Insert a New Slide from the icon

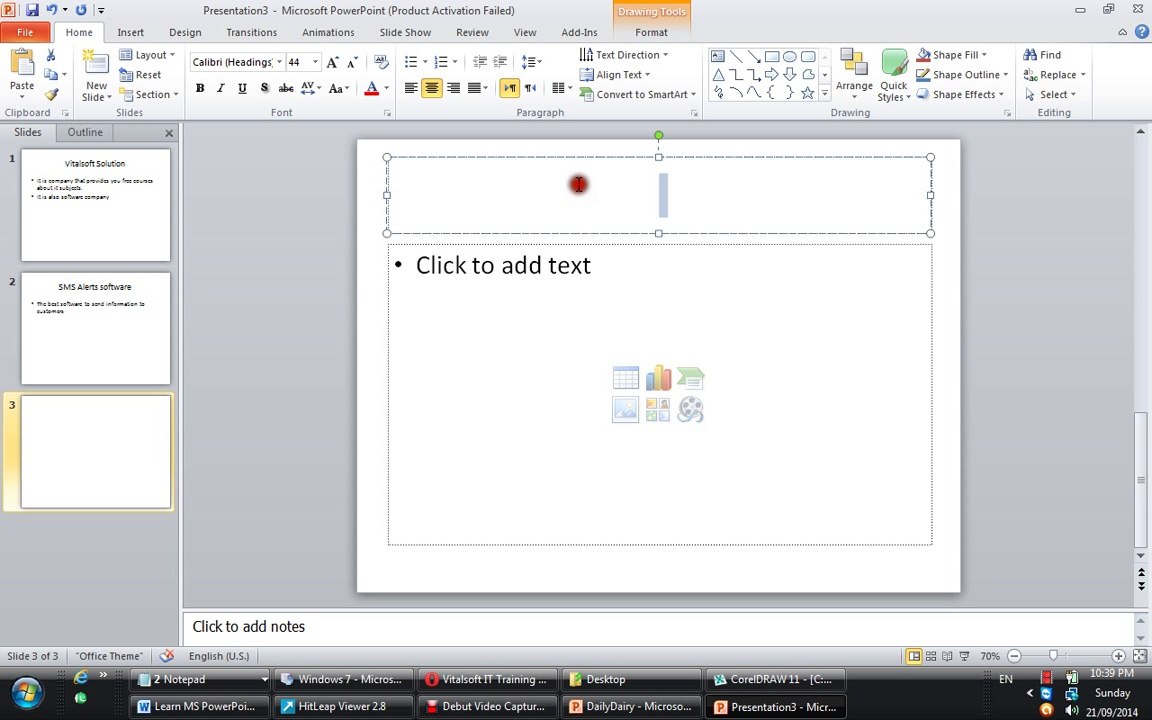point(96,62)
